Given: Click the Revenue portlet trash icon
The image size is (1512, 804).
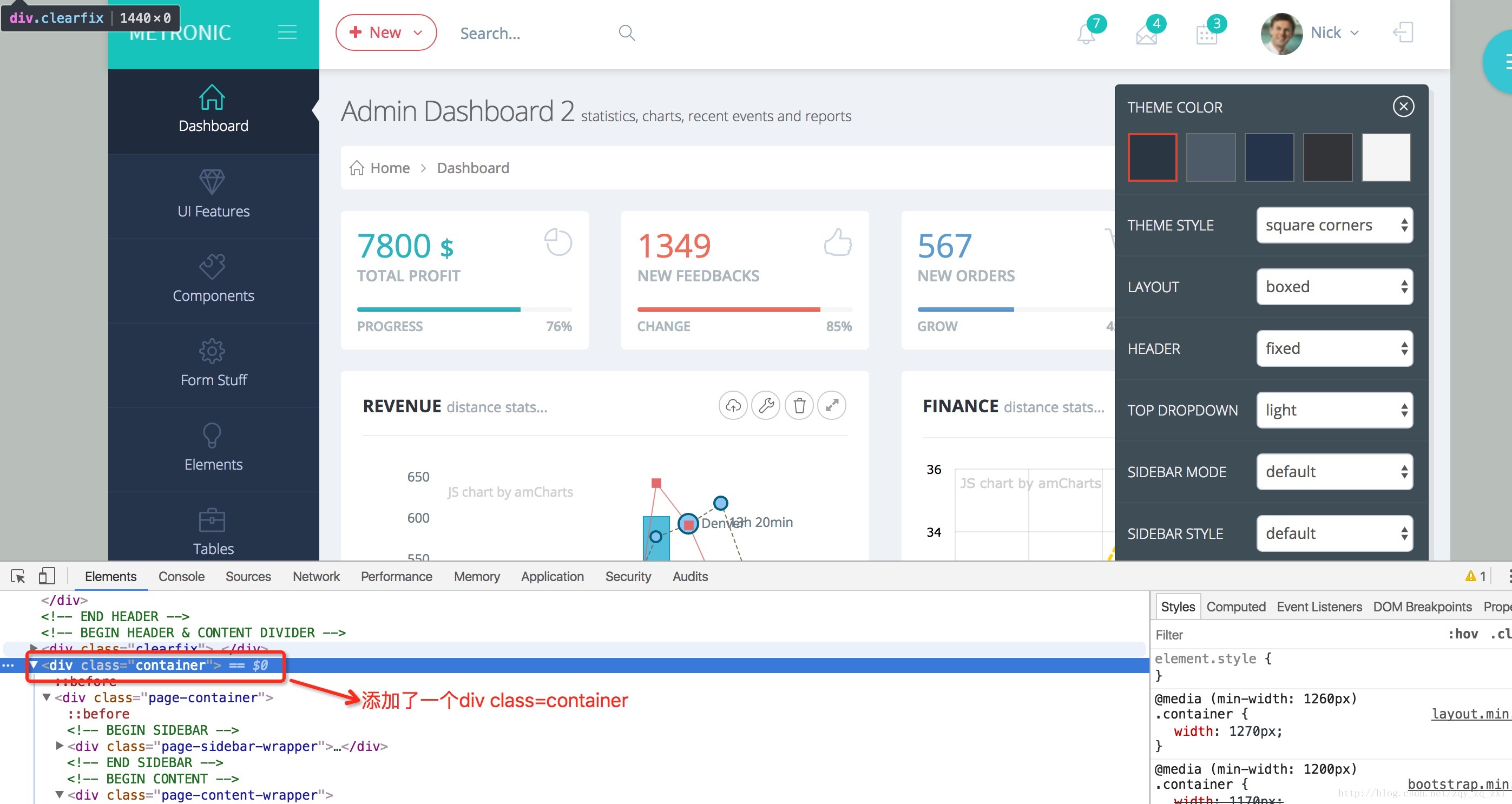Looking at the screenshot, I should pyautogui.click(x=799, y=406).
